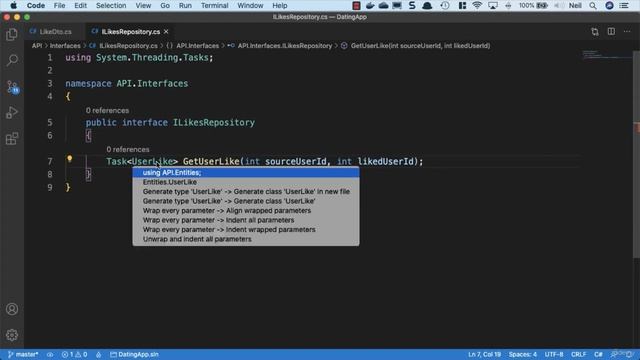Screen dimensions: 640x360
Task: Open the View menu
Action: [143, 5]
